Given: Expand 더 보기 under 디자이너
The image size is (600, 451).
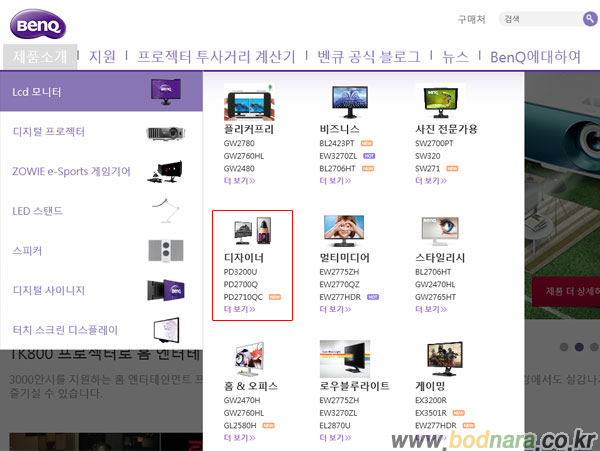Looking at the screenshot, I should coord(240,309).
